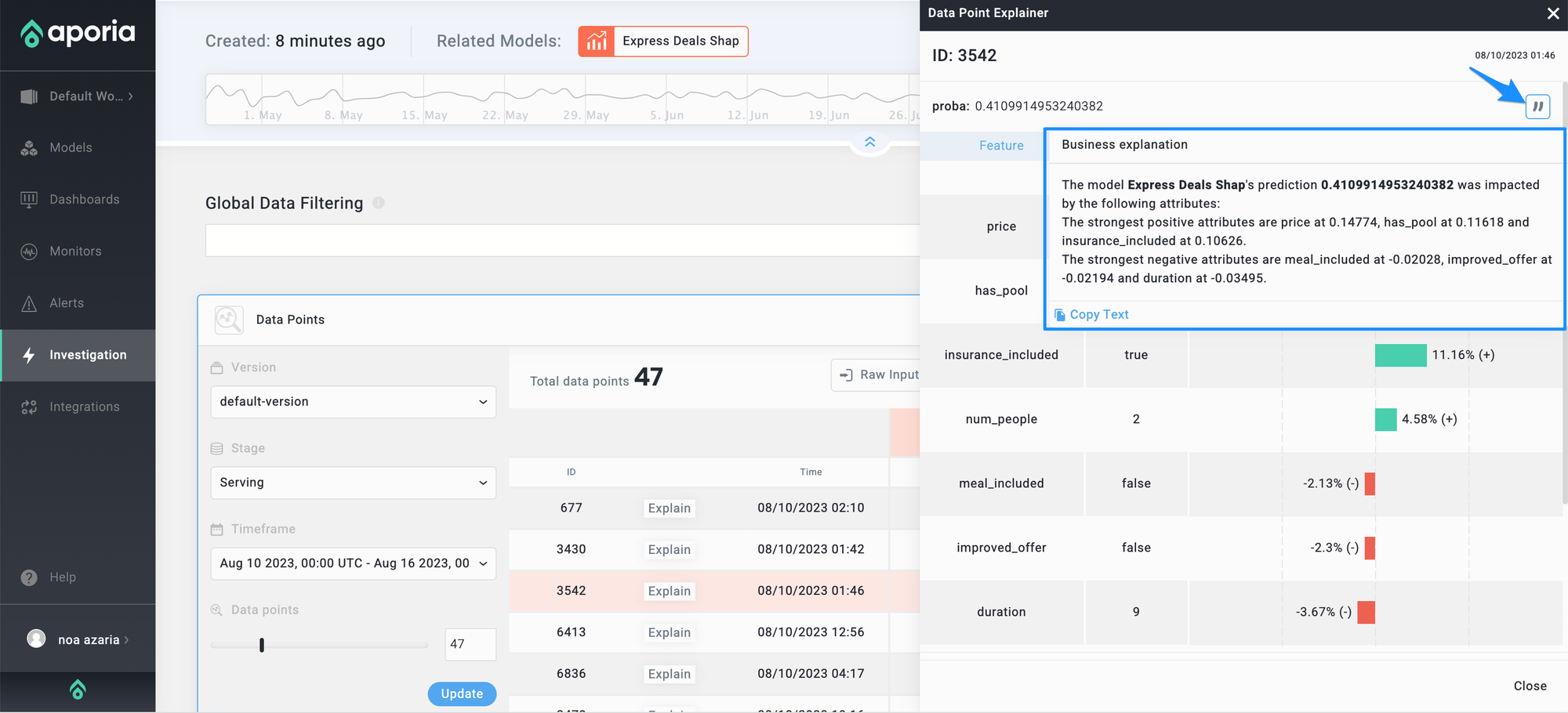Select the improved_offer feature label
This screenshot has height=713, width=1568.
(1001, 548)
